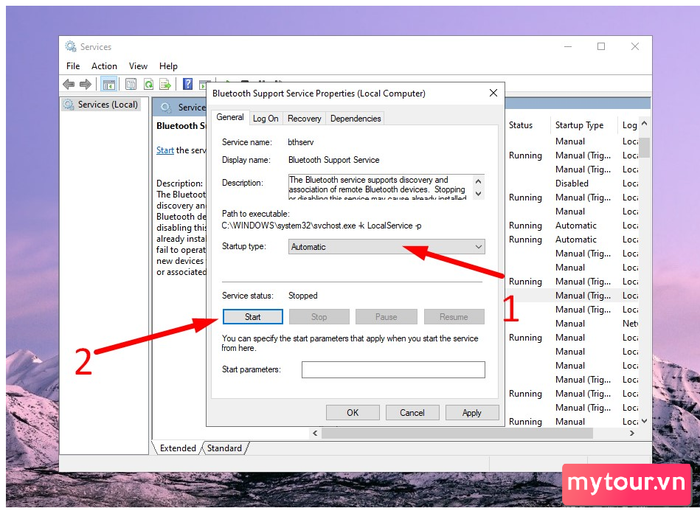Click Cancel in the properties dialog
Image resolution: width=700 pixels, height=516 pixels.
412,412
